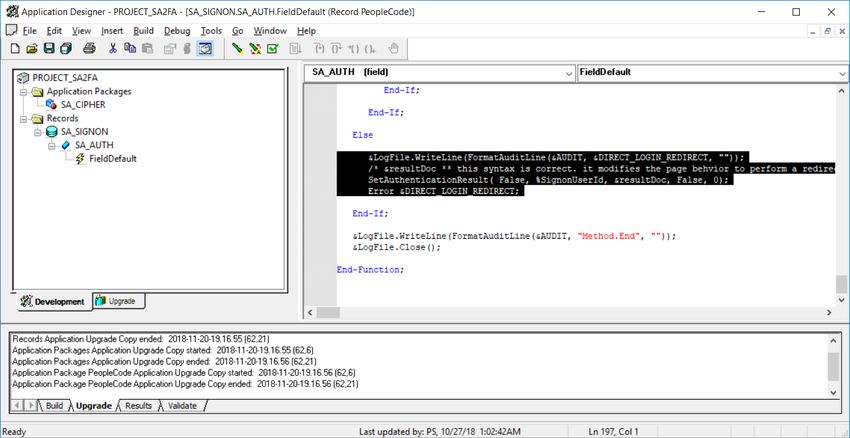Viewport: 850px width, 438px height.
Task: Select the Validate output tab
Action: pos(182,405)
